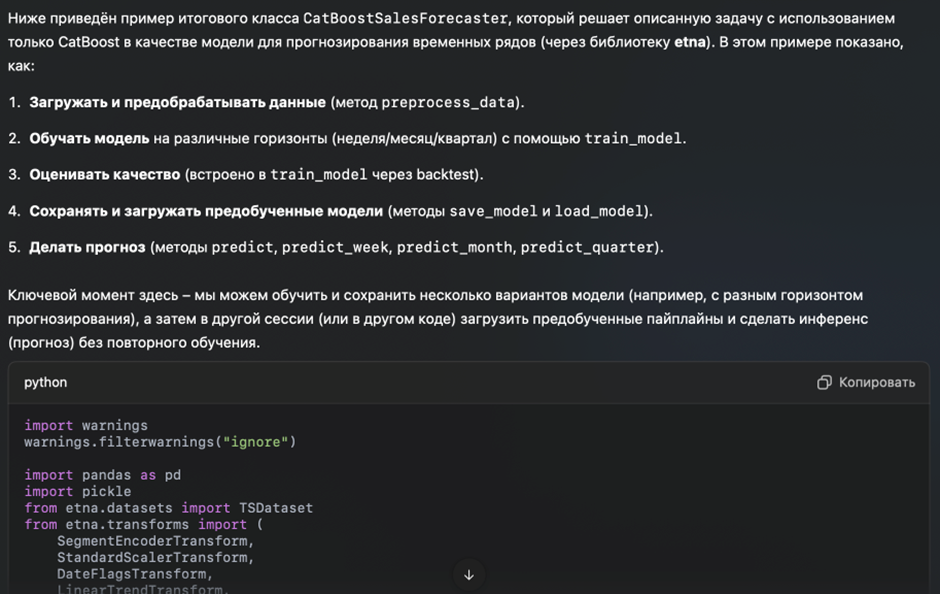The height and width of the screenshot is (594, 940).
Task: Click the bold "etna" library name
Action: (690, 42)
